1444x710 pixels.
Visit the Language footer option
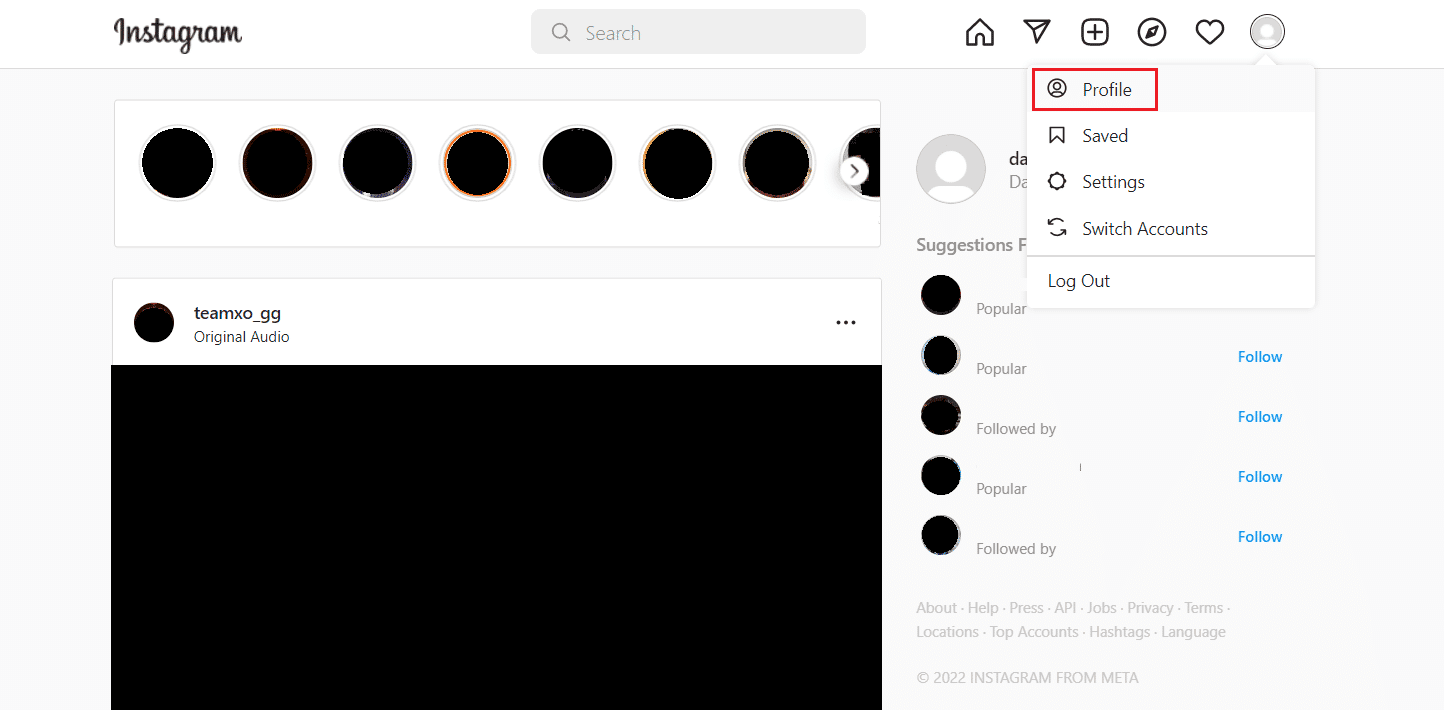coord(1192,631)
